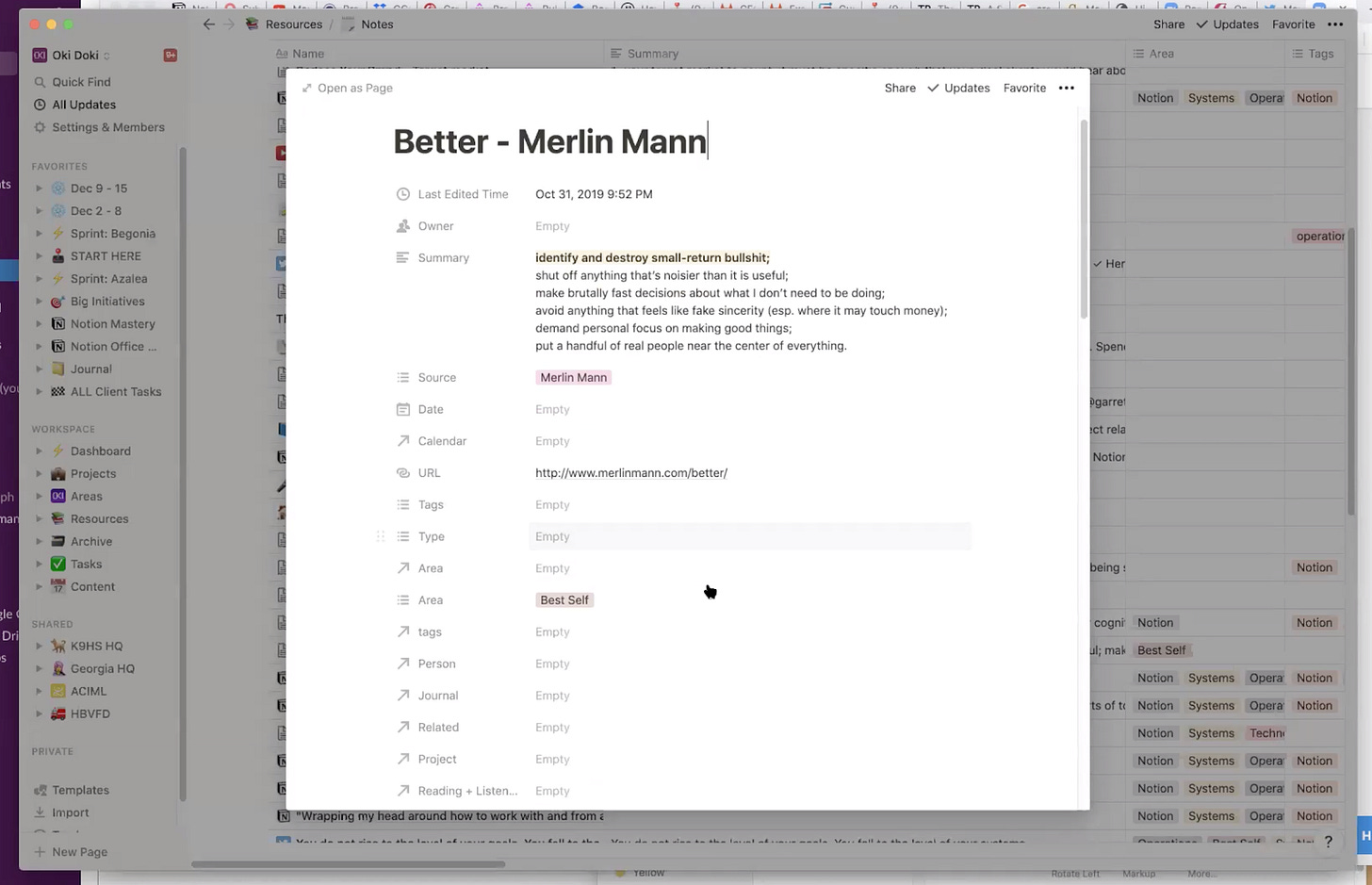This screenshot has height=885, width=1372.
Task: Open the Areas page in sidebar
Action: tap(86, 497)
